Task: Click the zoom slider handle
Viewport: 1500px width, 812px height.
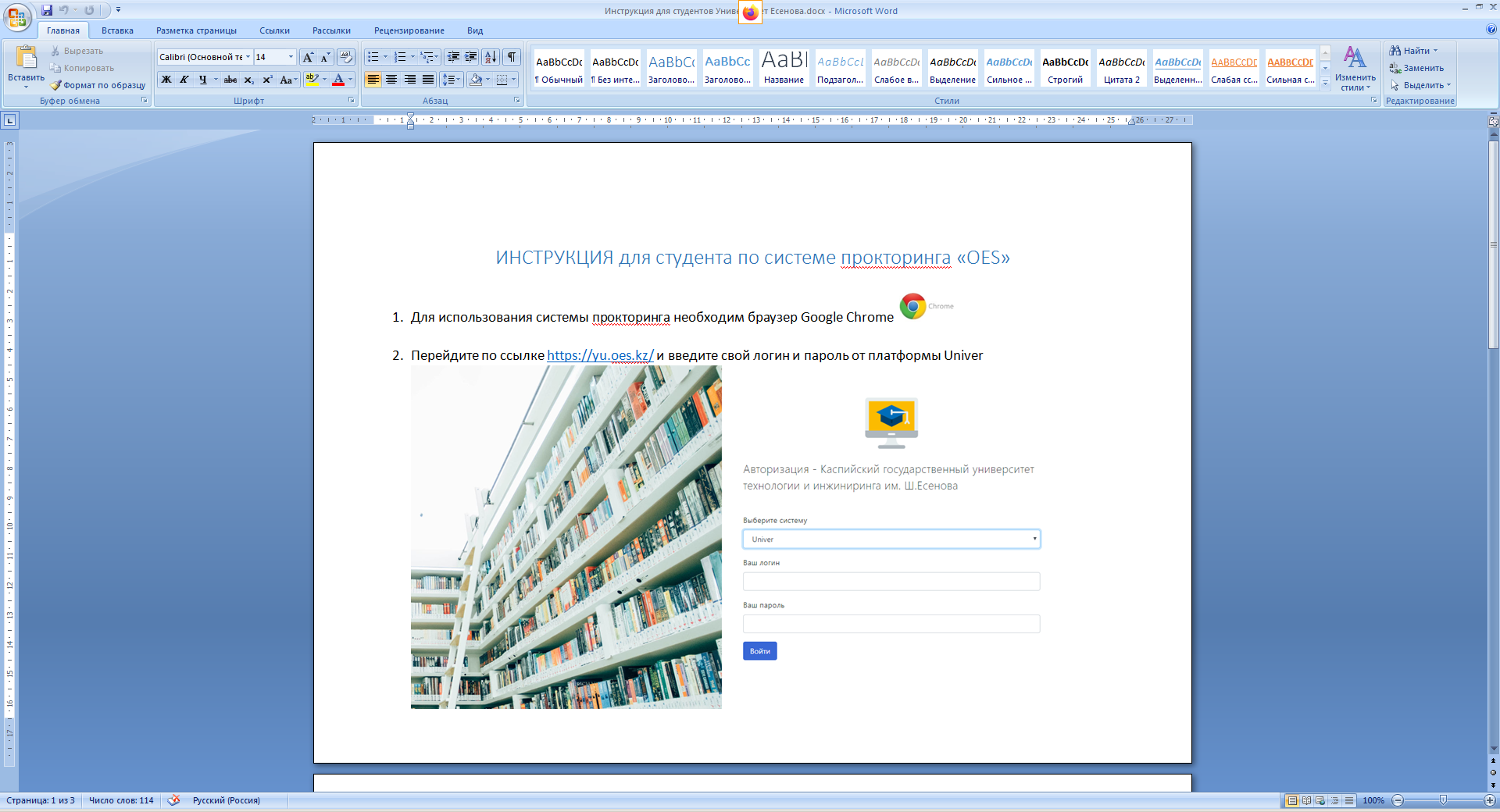Action: tap(1443, 800)
